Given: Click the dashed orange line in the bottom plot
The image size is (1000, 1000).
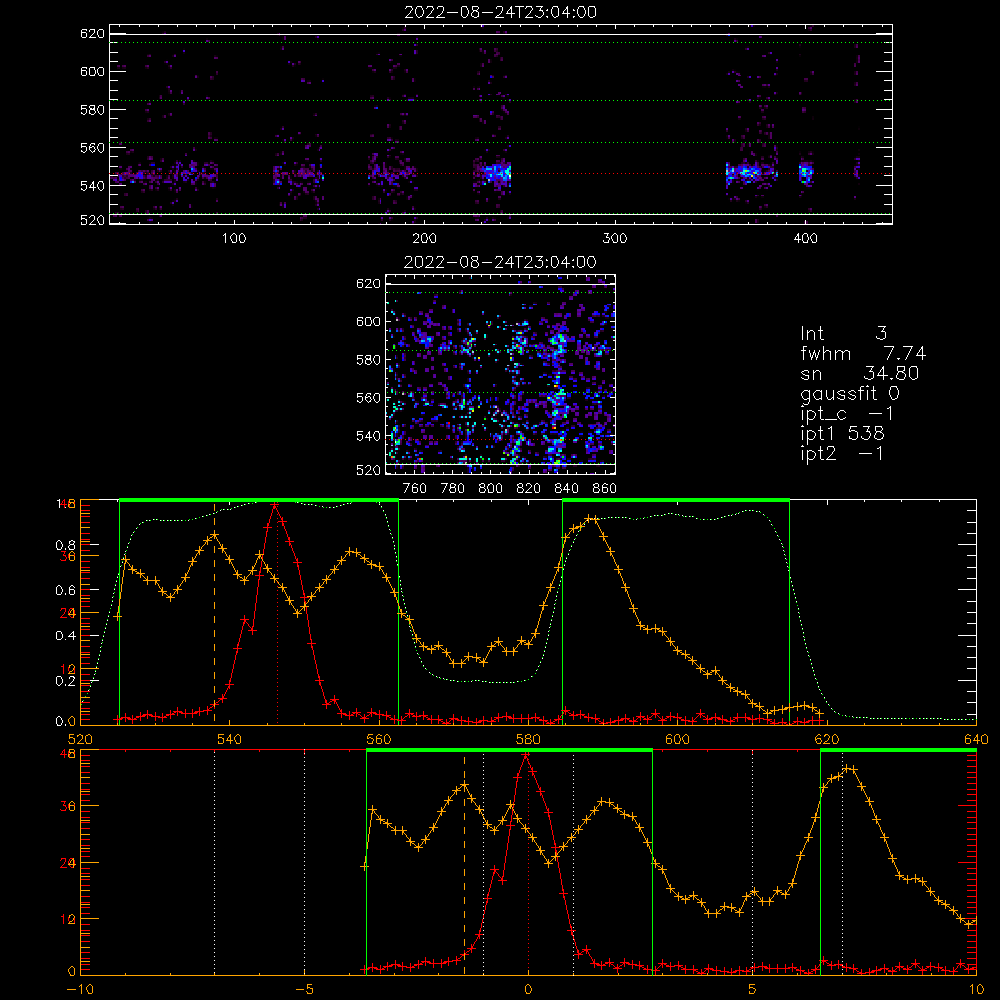Looking at the screenshot, I should pos(464,864).
